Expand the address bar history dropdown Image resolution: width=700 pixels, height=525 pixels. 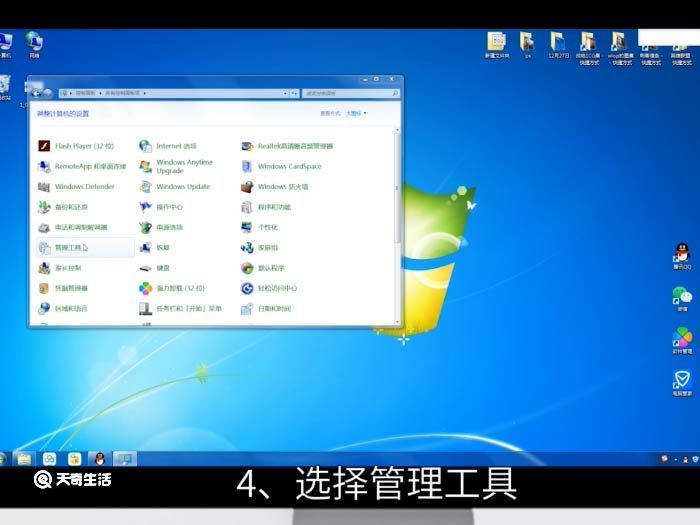click(285, 93)
